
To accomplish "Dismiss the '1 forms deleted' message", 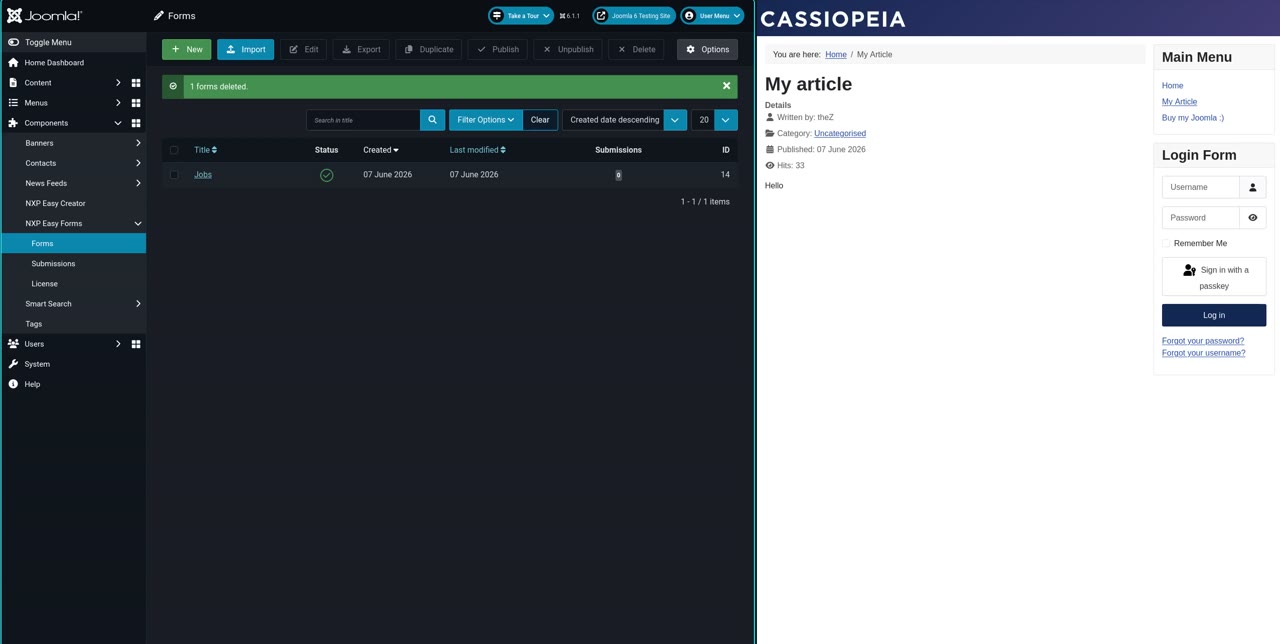I will (727, 86).
